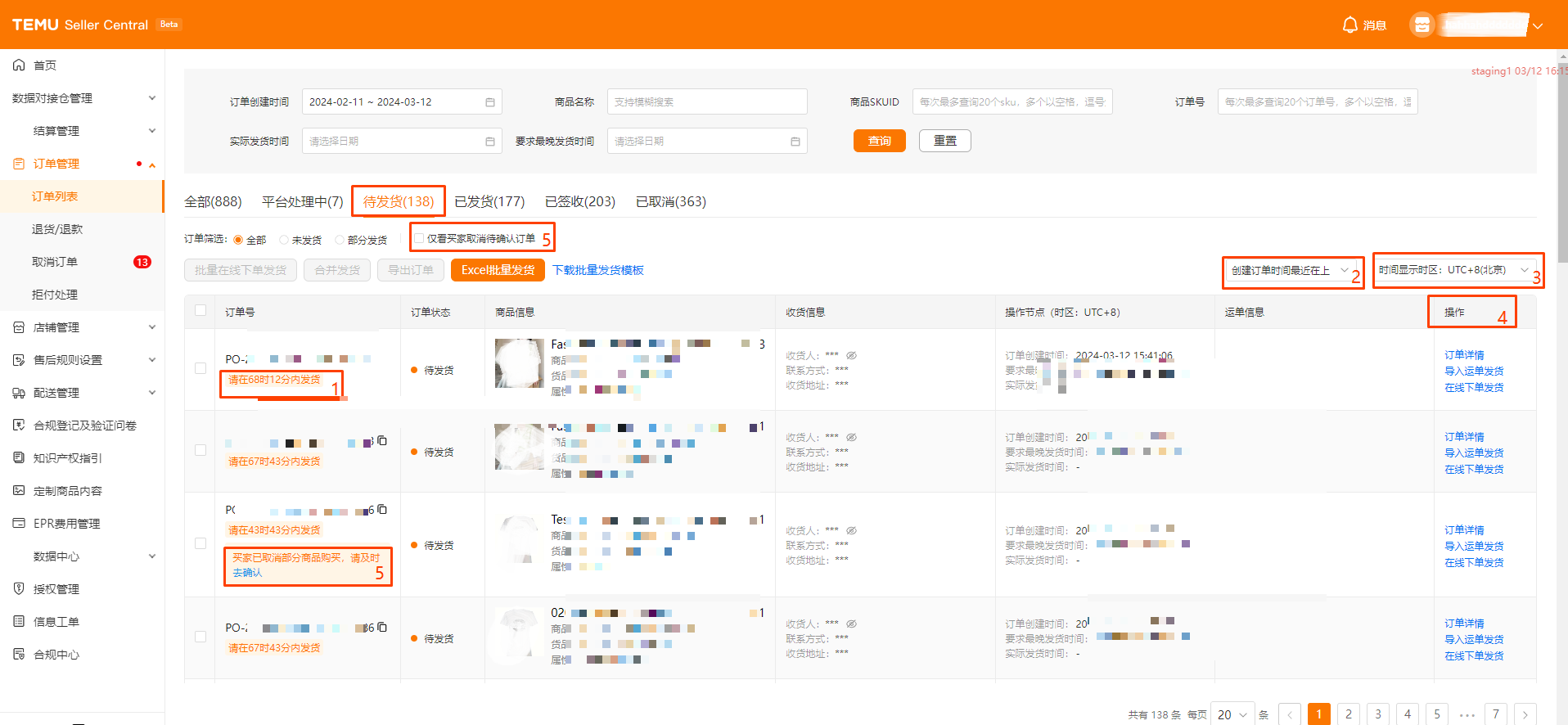The width and height of the screenshot is (1568, 725).
Task: Reveal first order's recipient info via eye icon
Action: click(x=851, y=355)
